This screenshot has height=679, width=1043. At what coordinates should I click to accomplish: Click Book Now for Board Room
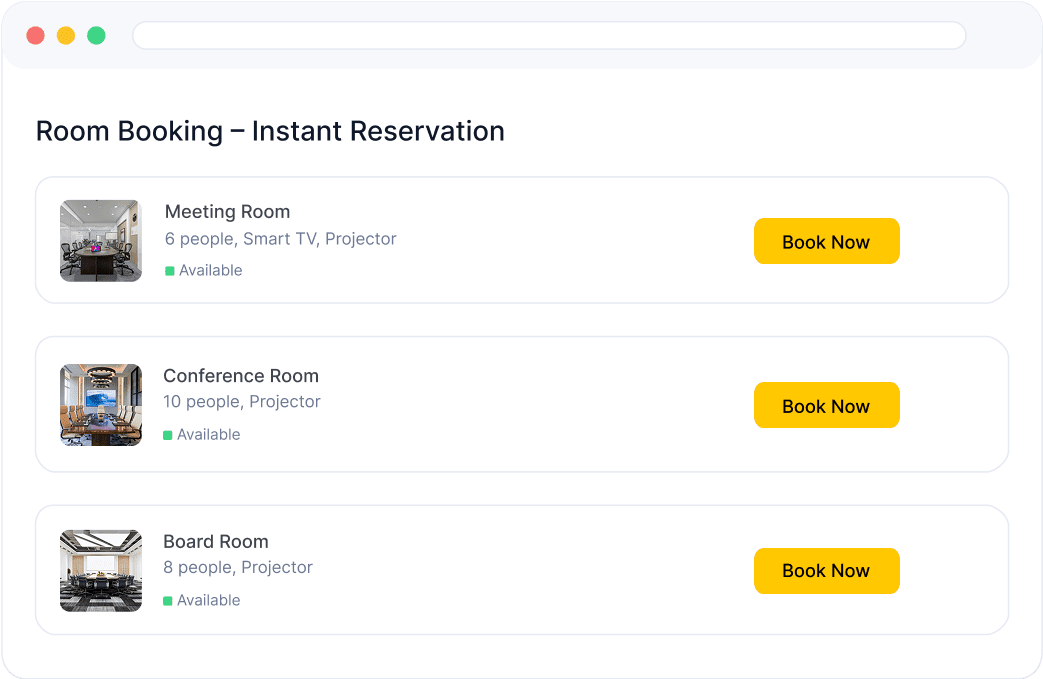click(x=826, y=571)
